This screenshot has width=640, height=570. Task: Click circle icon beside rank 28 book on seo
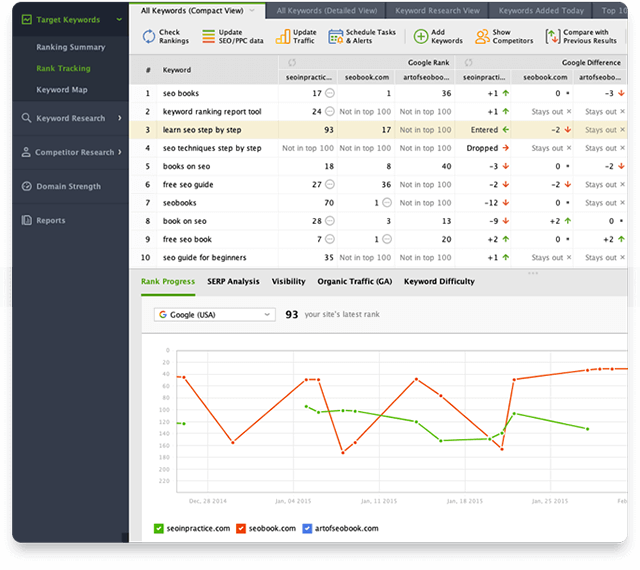click(x=330, y=221)
